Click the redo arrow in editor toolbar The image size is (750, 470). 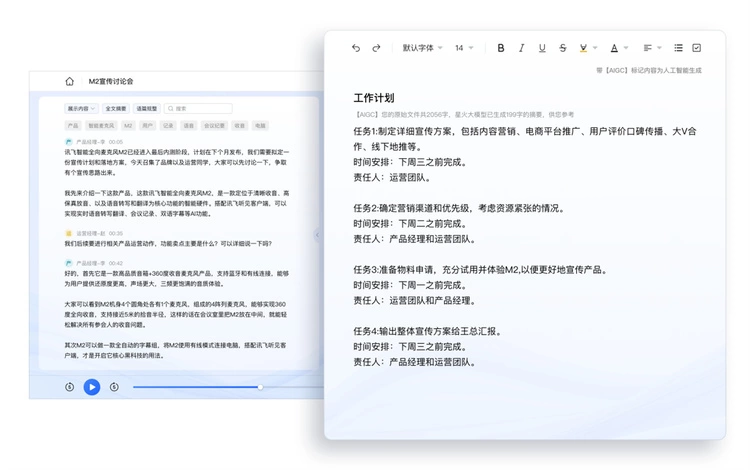tap(377, 48)
